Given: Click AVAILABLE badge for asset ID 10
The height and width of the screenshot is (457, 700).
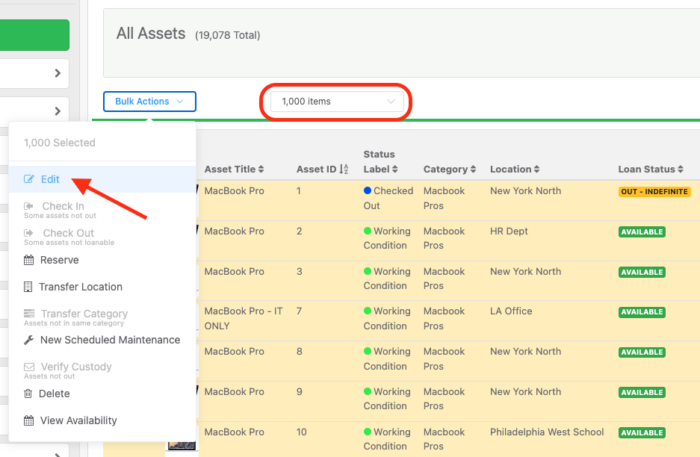Looking at the screenshot, I should pos(642,432).
